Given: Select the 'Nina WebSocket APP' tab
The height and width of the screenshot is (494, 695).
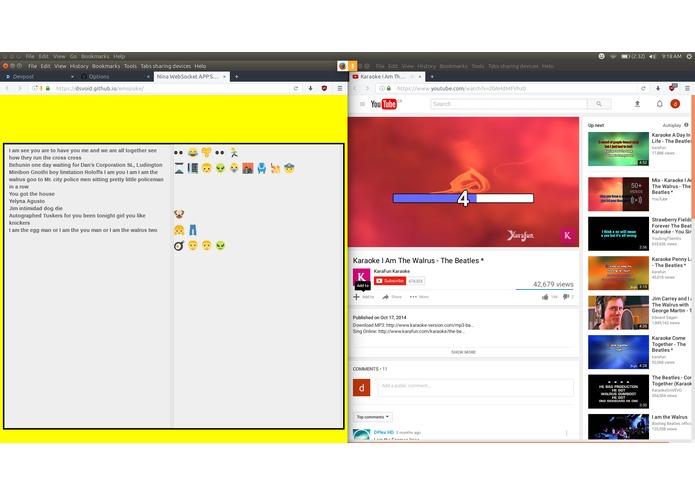Looking at the screenshot, I should pos(191,77).
